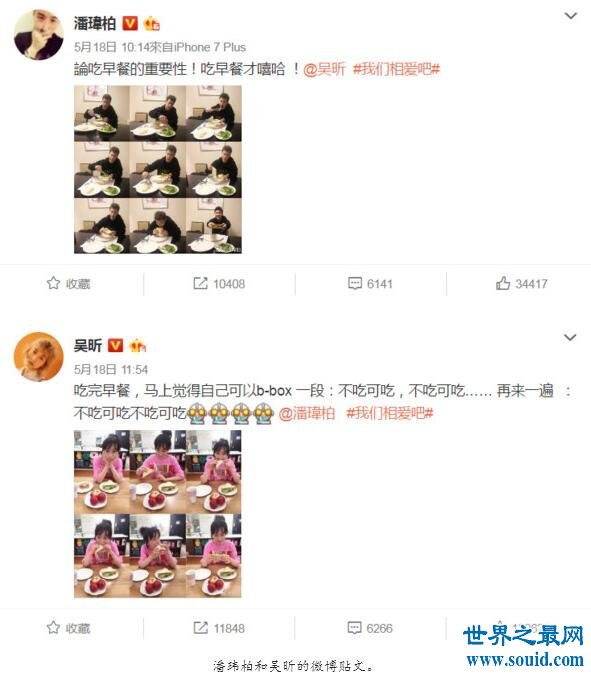The image size is (591, 676).
Task: Click verified V badge next to 吴昕
Action: (x=115, y=345)
